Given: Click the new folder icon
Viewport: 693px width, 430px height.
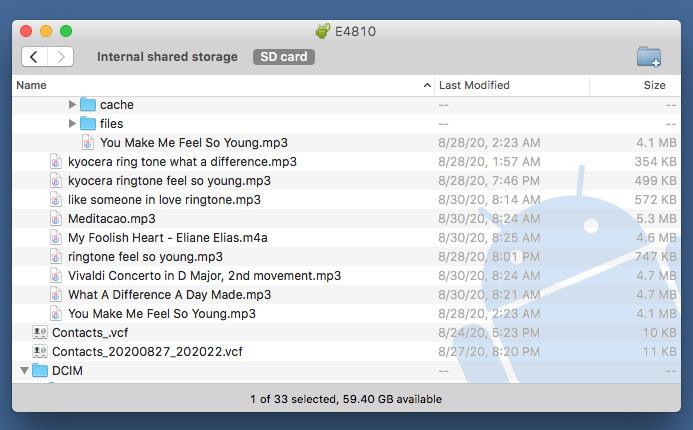Looking at the screenshot, I should (x=648, y=57).
